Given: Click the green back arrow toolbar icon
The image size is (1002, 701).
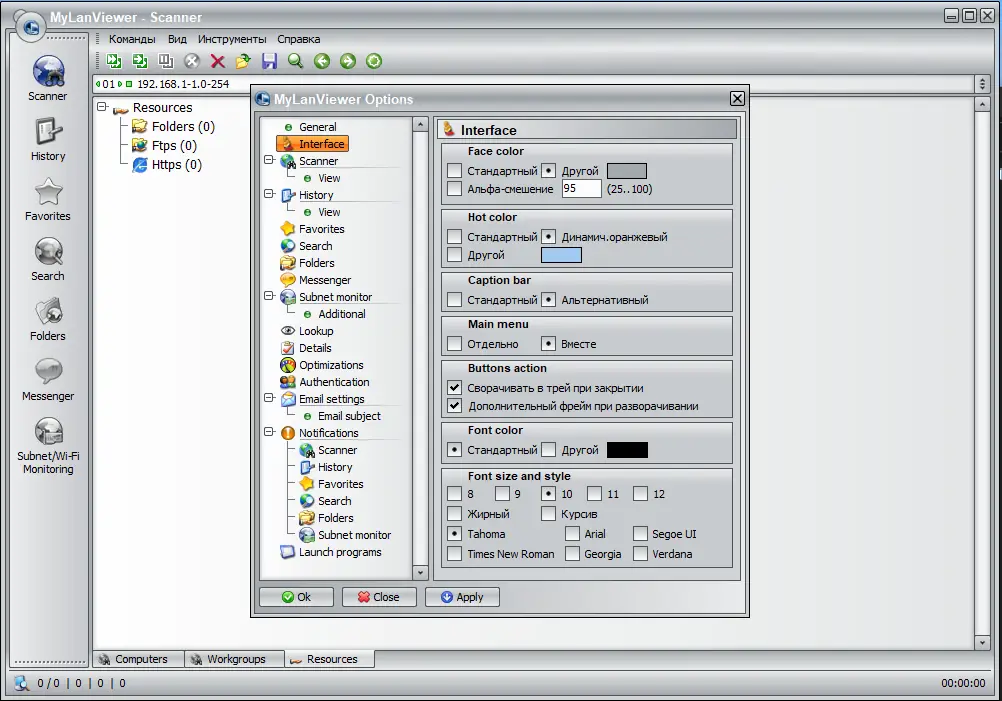Looking at the screenshot, I should (321, 61).
